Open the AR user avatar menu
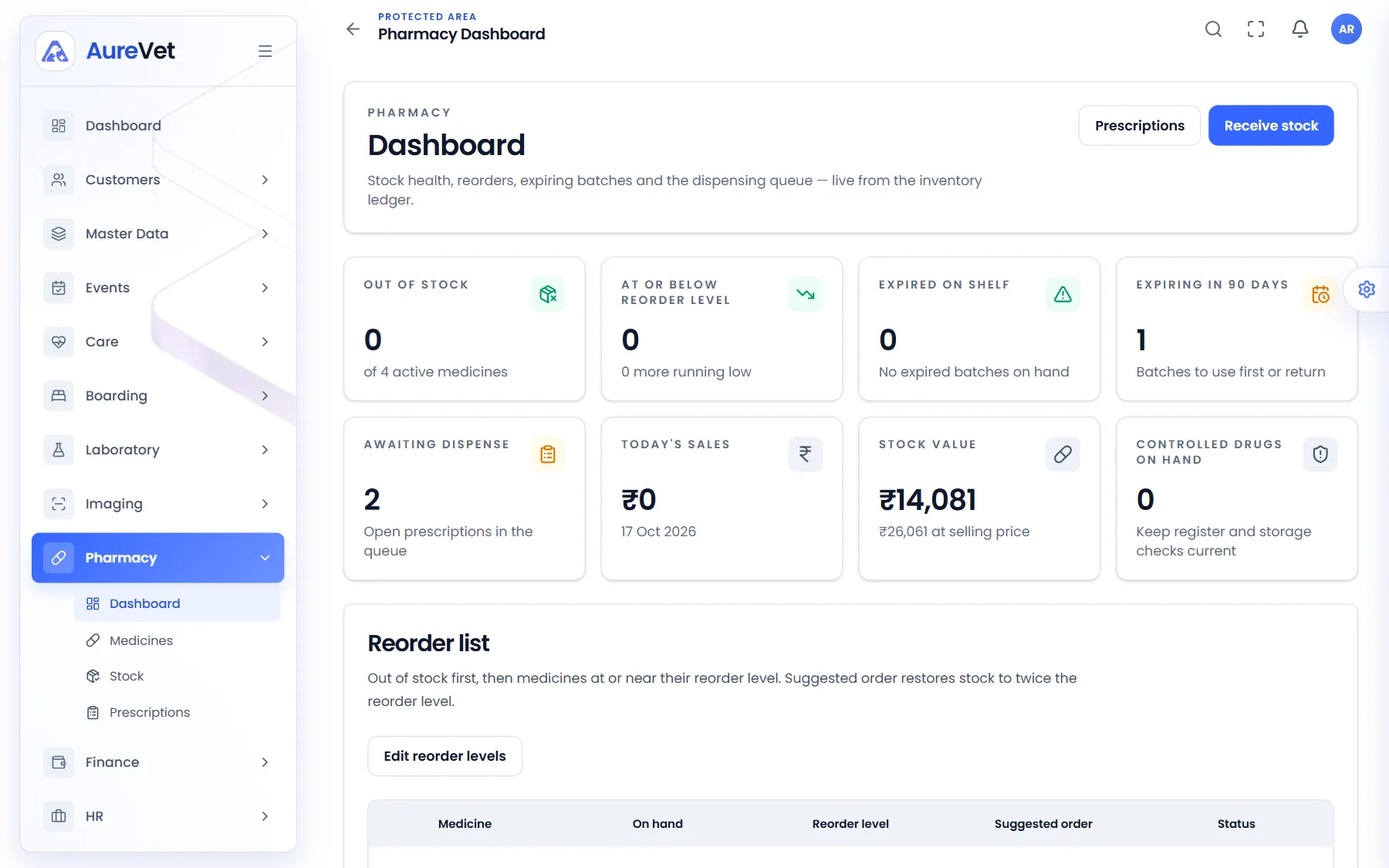 (x=1347, y=29)
